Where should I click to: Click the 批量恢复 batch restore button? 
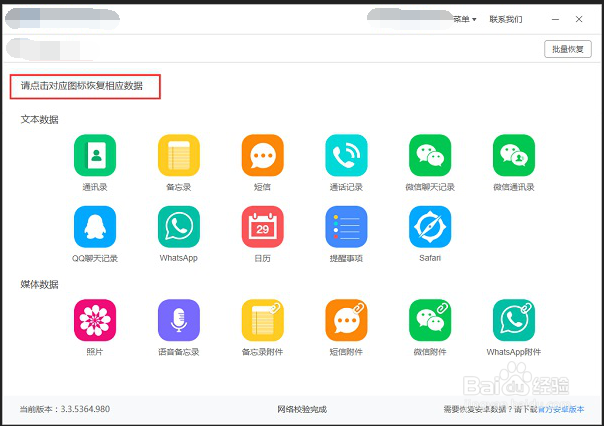(568, 49)
